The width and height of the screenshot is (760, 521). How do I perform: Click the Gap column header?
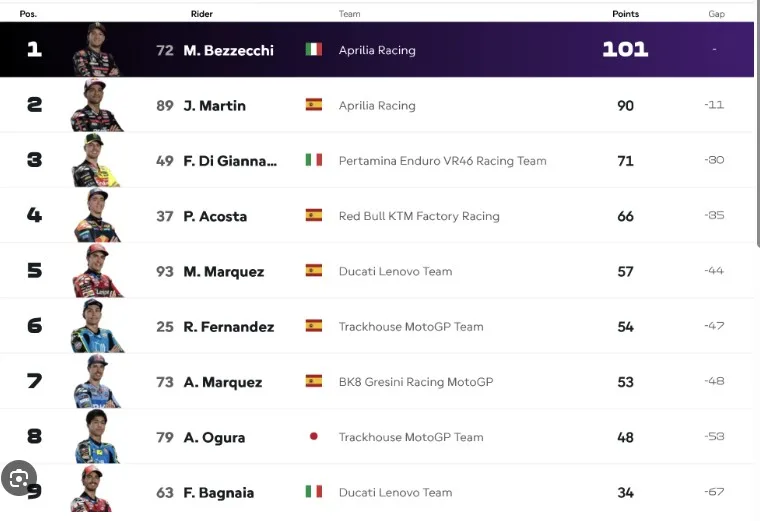[716, 14]
